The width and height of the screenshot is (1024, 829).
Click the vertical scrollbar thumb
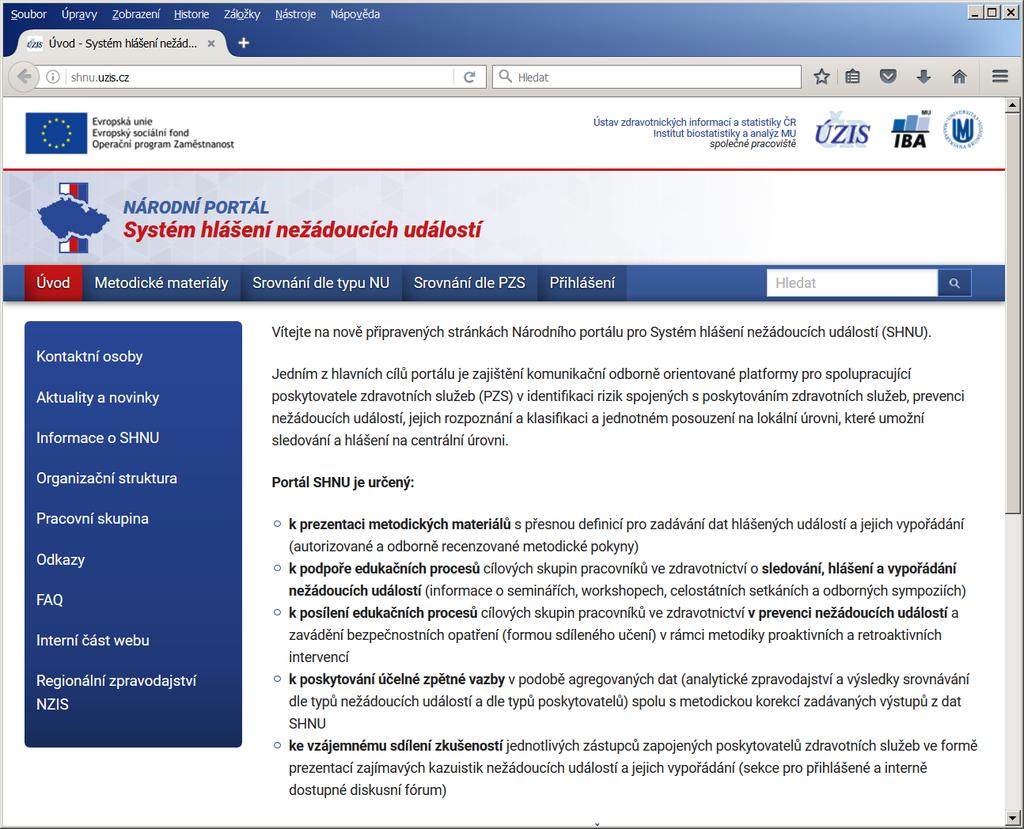click(x=1013, y=312)
